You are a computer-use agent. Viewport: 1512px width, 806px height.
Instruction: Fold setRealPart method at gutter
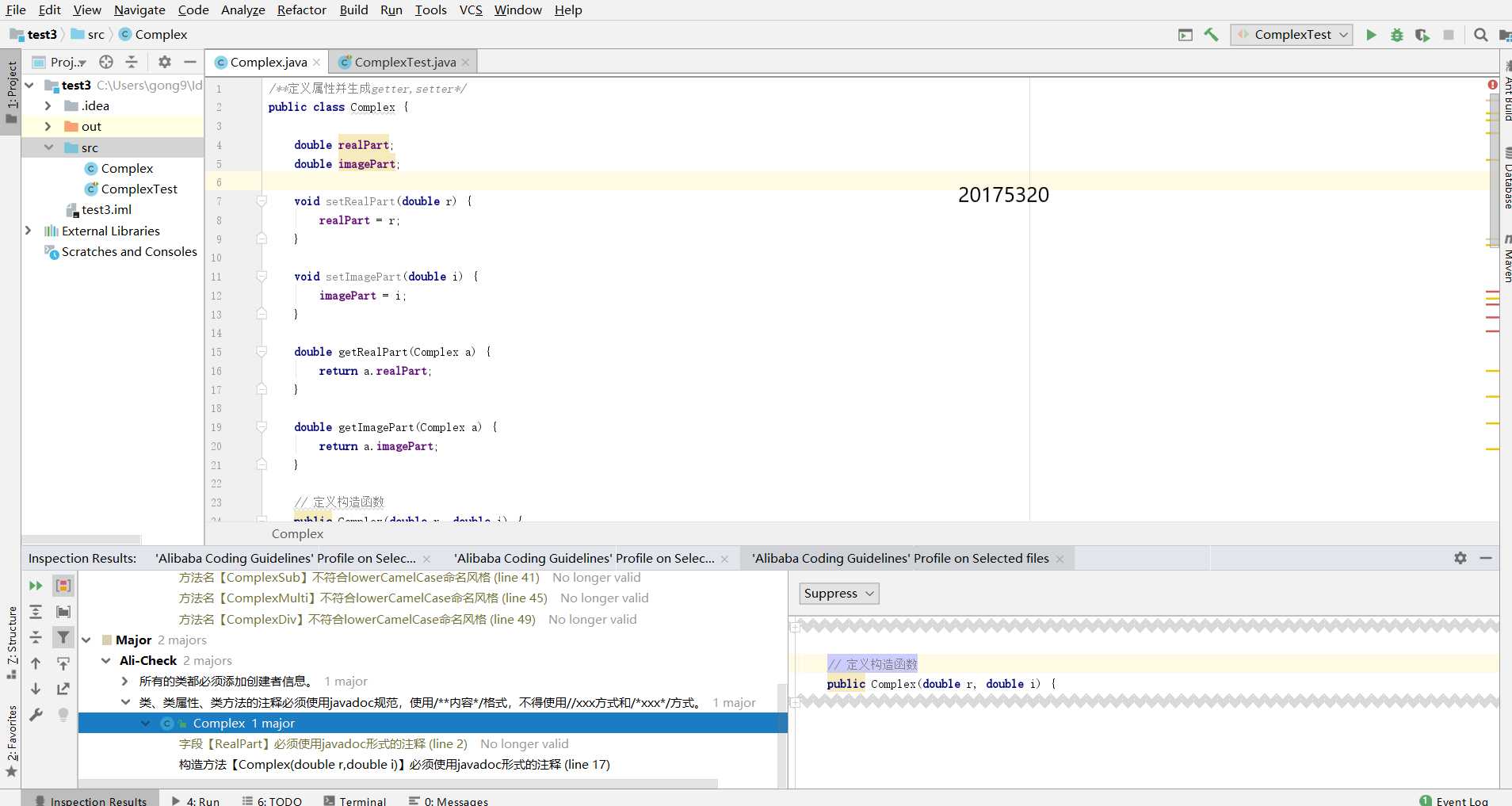point(262,201)
